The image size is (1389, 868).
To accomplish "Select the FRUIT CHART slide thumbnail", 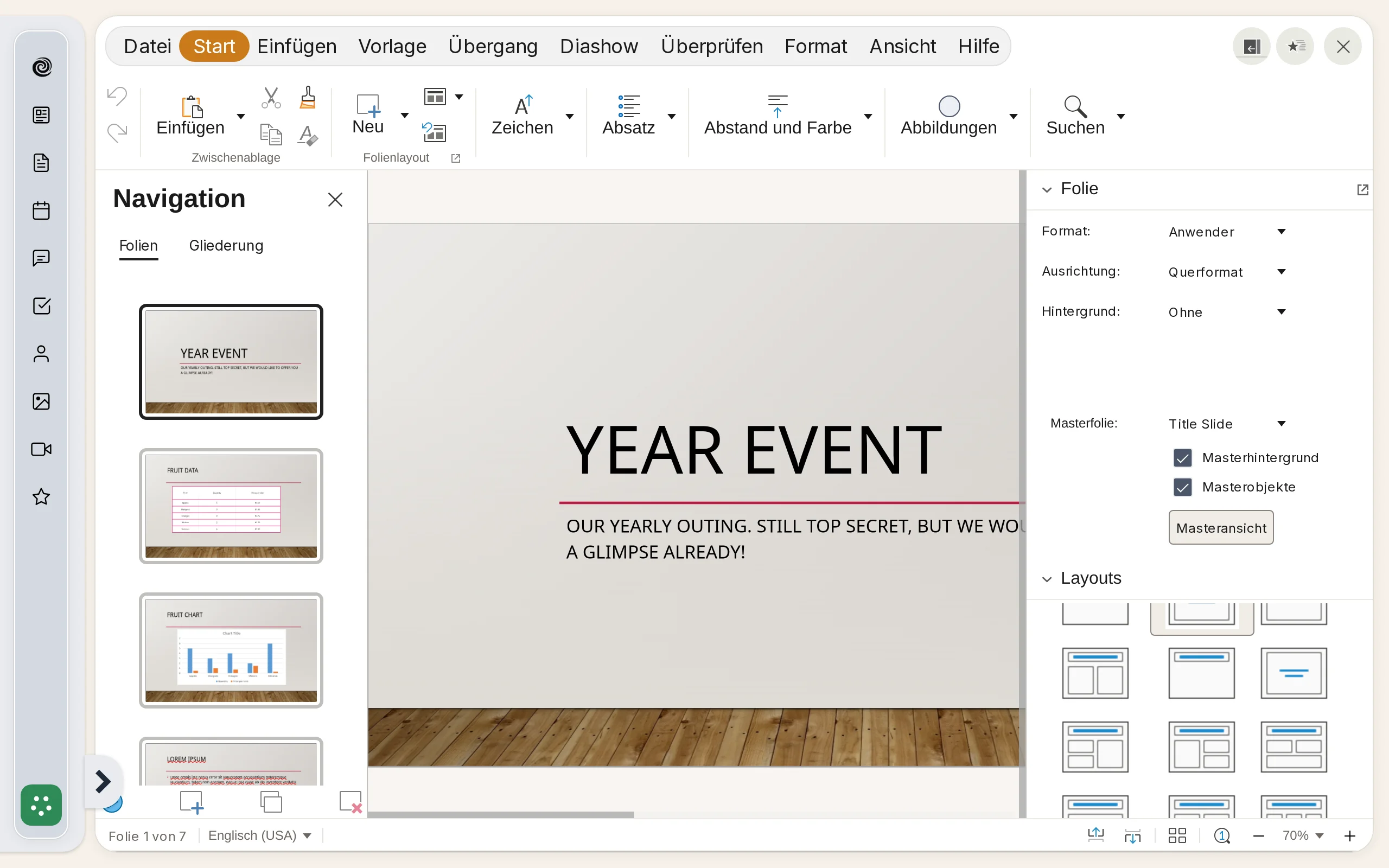I will point(231,650).
